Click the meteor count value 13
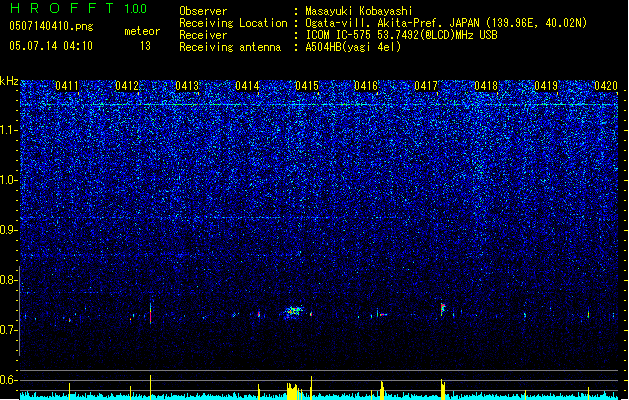This screenshot has height=400, width=629. point(145,46)
